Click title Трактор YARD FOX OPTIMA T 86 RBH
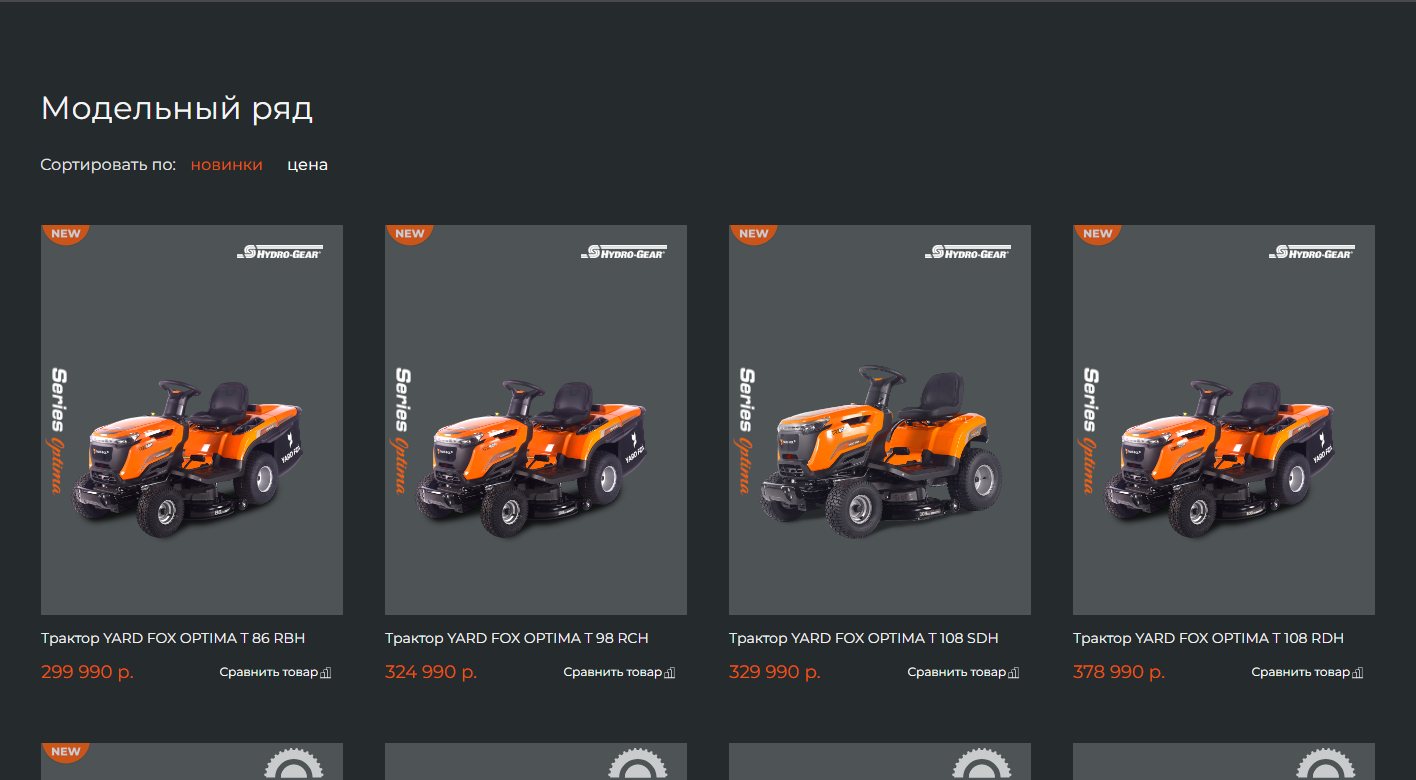This screenshot has height=780, width=1416. pos(173,638)
